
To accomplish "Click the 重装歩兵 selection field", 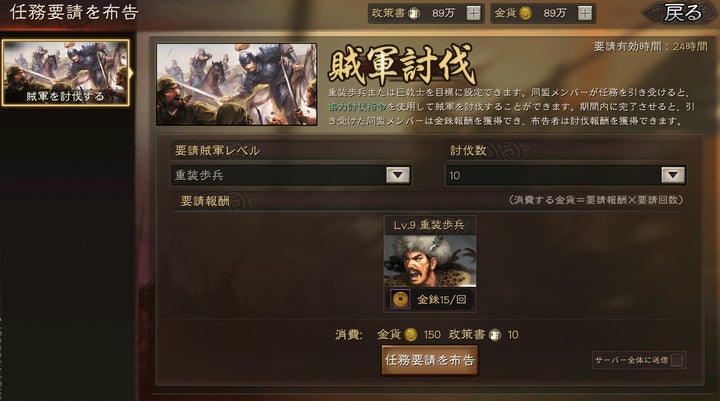I will (x=291, y=175).
